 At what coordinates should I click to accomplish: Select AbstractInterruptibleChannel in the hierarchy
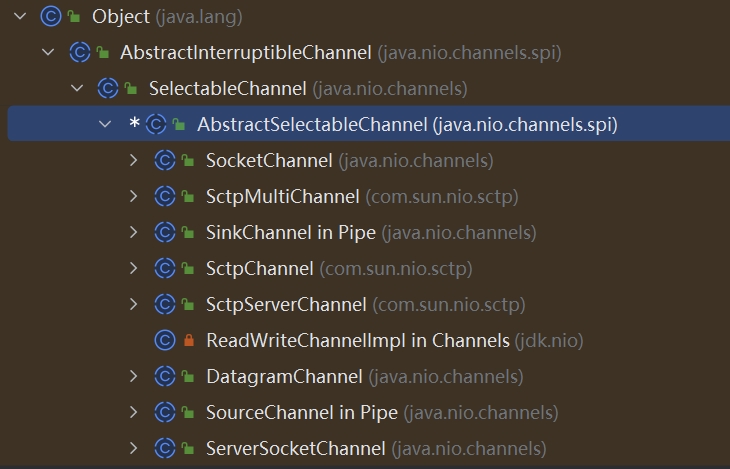click(246, 53)
